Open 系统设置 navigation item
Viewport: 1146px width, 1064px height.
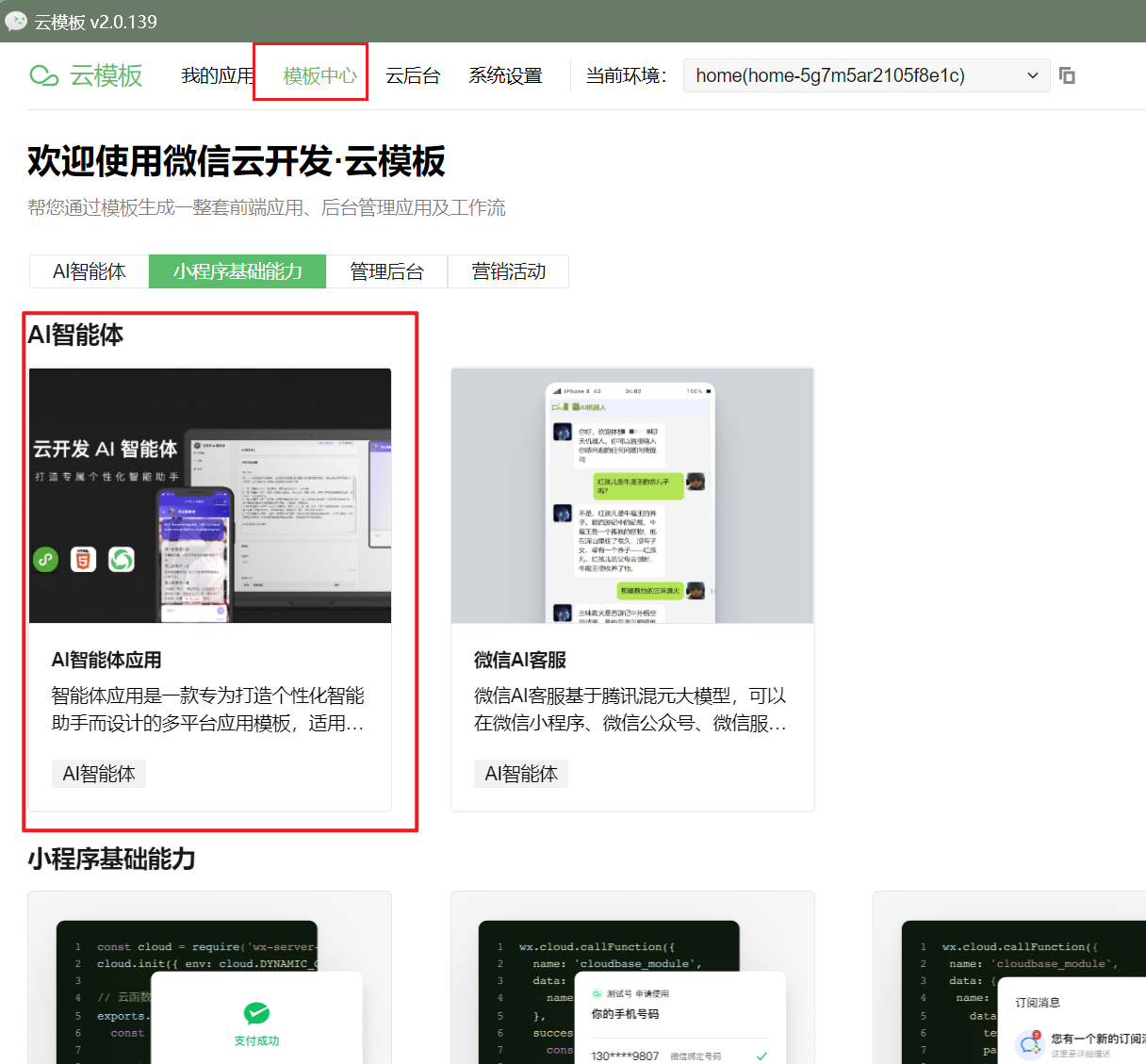(x=506, y=75)
